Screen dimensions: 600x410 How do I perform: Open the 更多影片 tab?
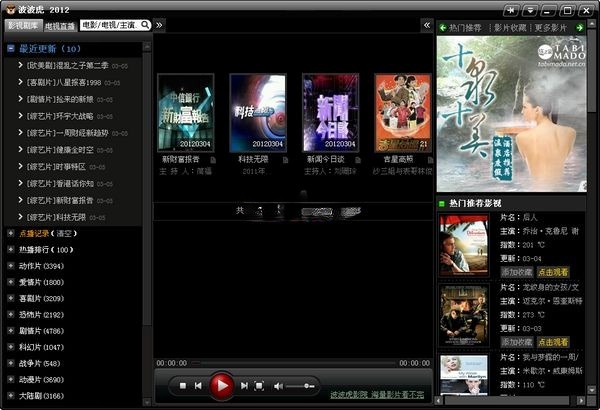point(550,28)
